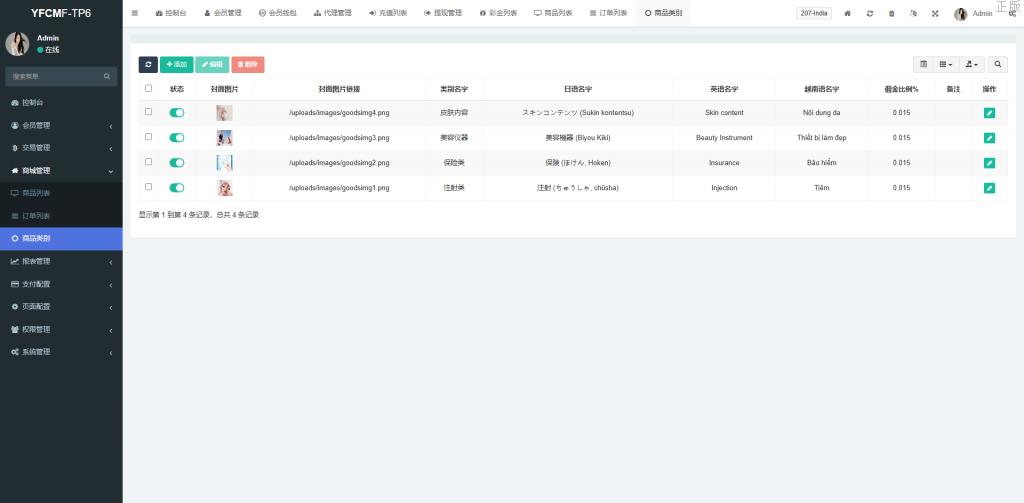This screenshot has width=1024, height=503.
Task: Open the Insurance row cover thumbnail
Action: pos(225,163)
